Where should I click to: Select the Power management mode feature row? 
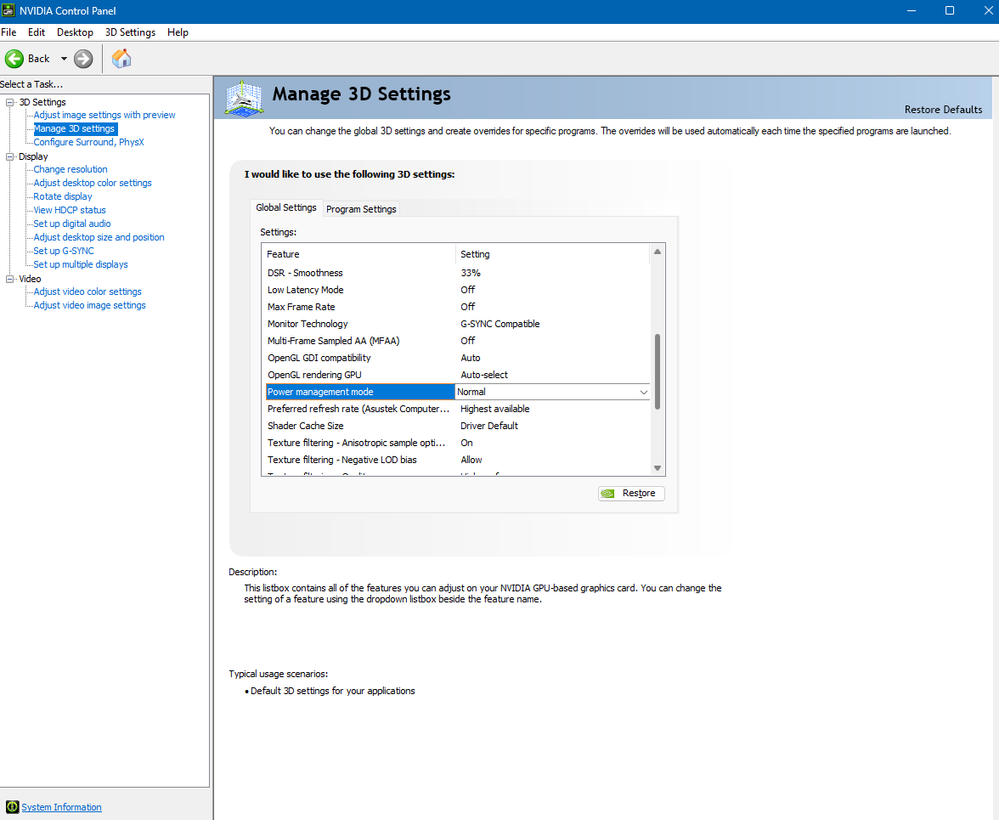[360, 392]
